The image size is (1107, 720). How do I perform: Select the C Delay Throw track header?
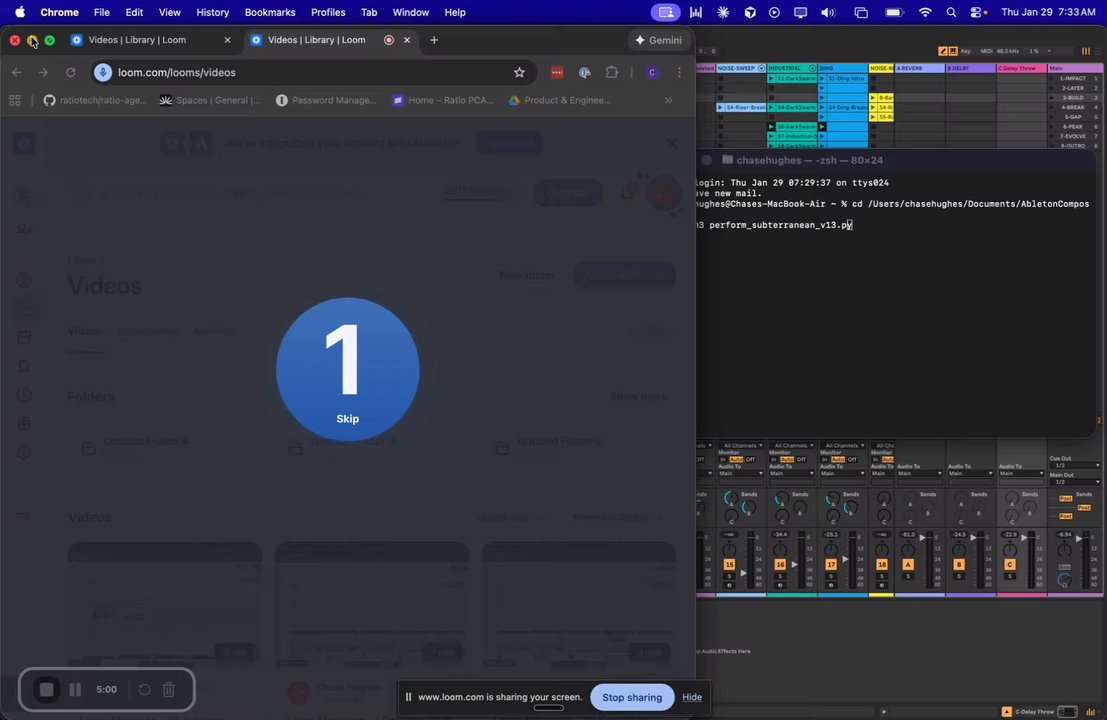tap(1022, 68)
